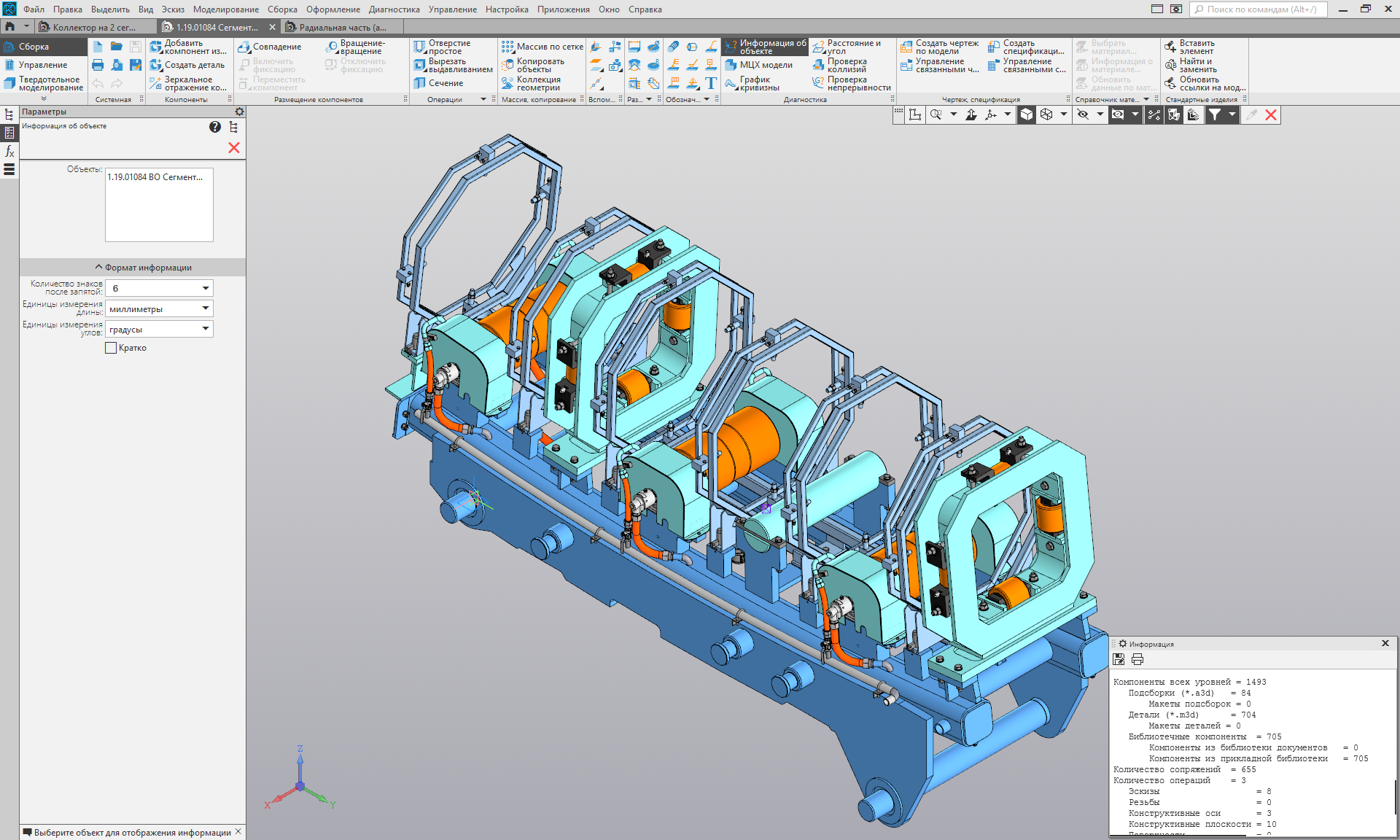Click the Сечение operation icon
1400x840 pixels.
click(420, 83)
